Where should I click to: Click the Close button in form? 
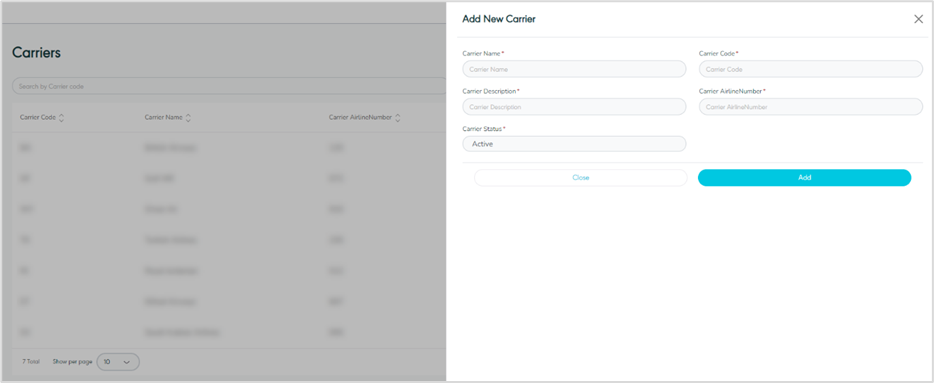coord(581,178)
